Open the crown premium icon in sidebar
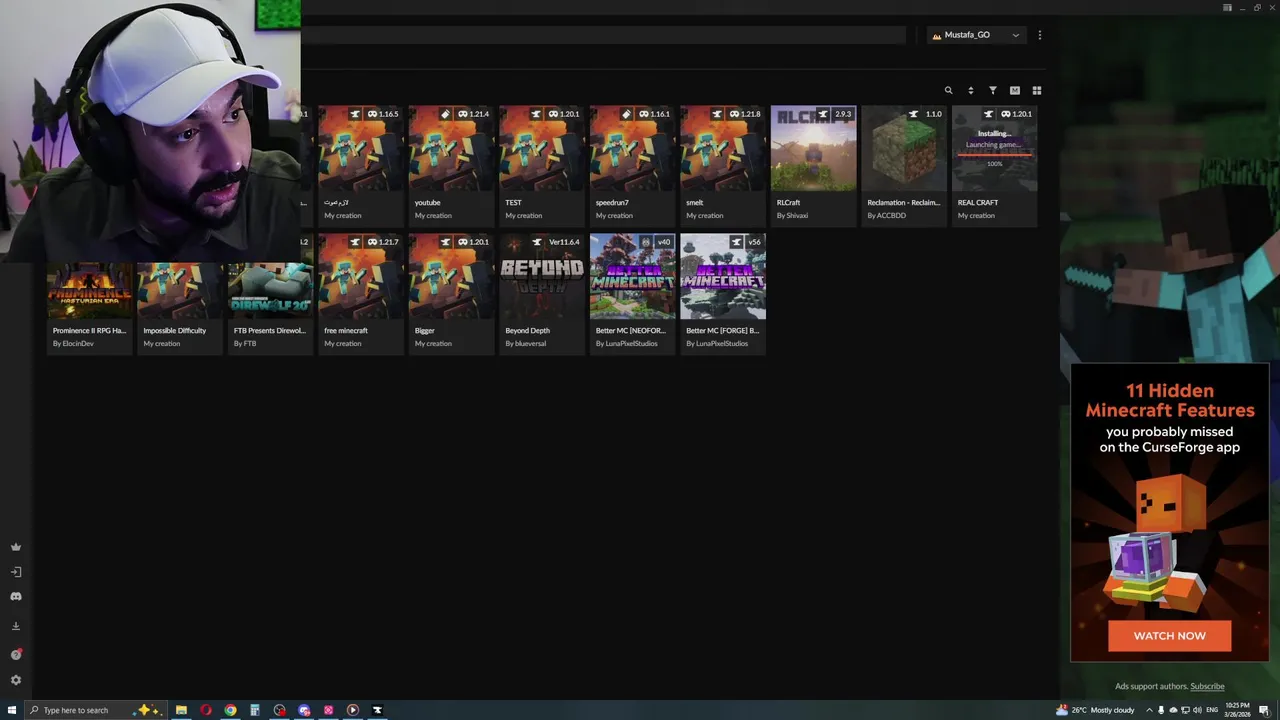Image resolution: width=1280 pixels, height=720 pixels. click(16, 547)
